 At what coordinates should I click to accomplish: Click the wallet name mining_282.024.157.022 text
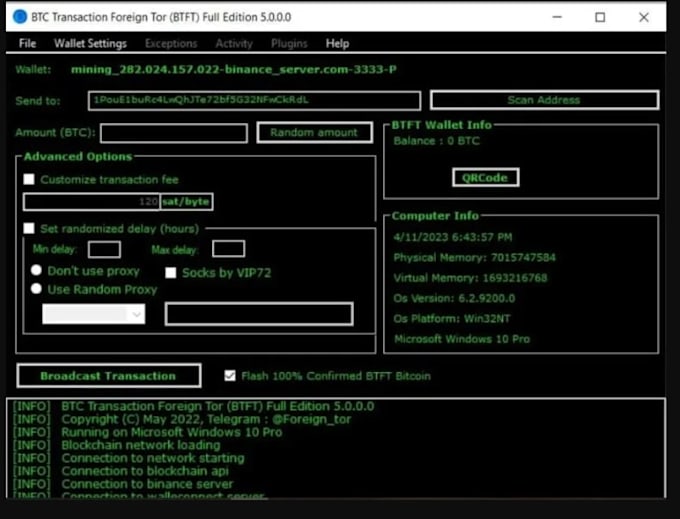233,69
